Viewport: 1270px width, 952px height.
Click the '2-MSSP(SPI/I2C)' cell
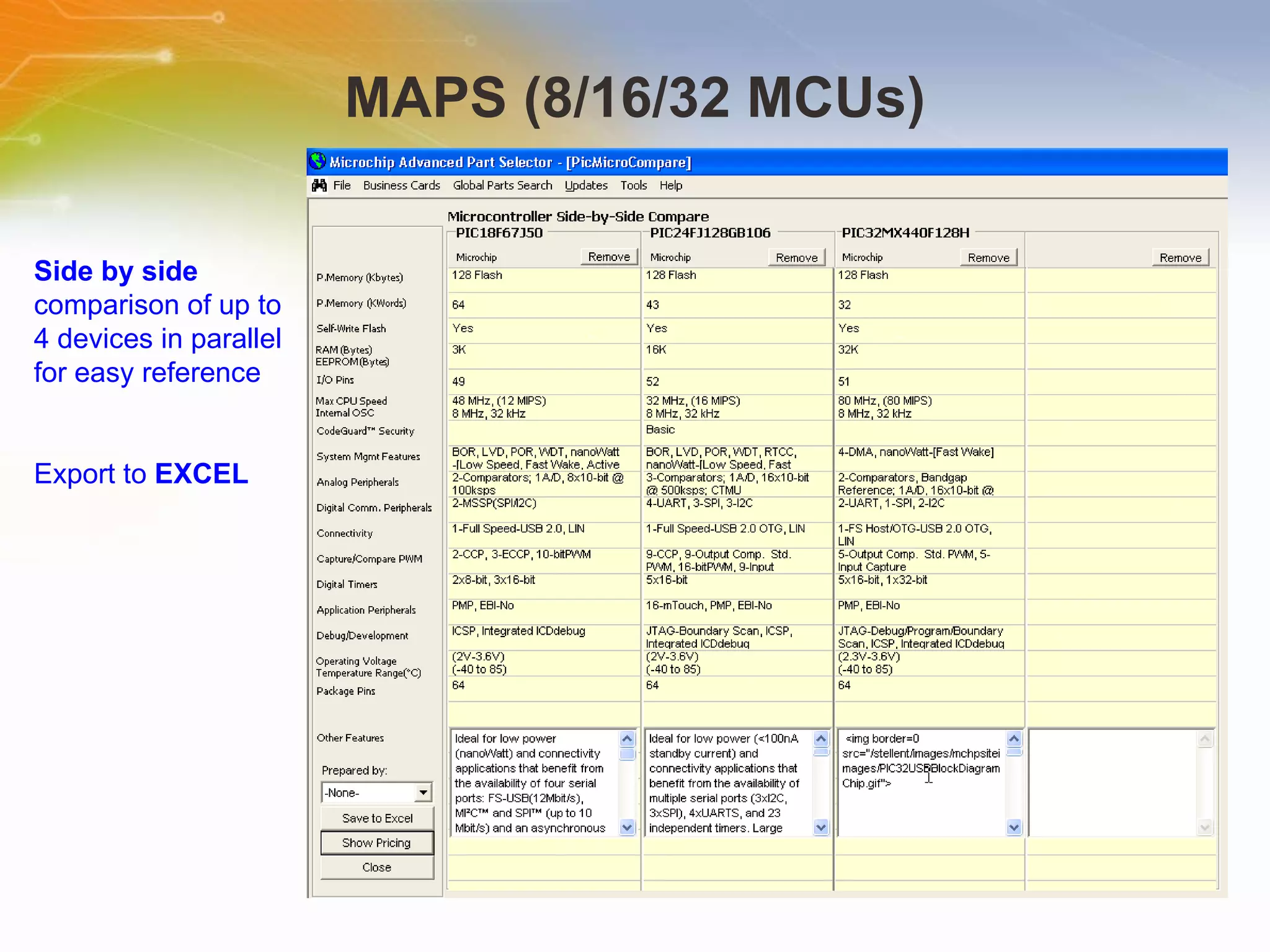(494, 503)
